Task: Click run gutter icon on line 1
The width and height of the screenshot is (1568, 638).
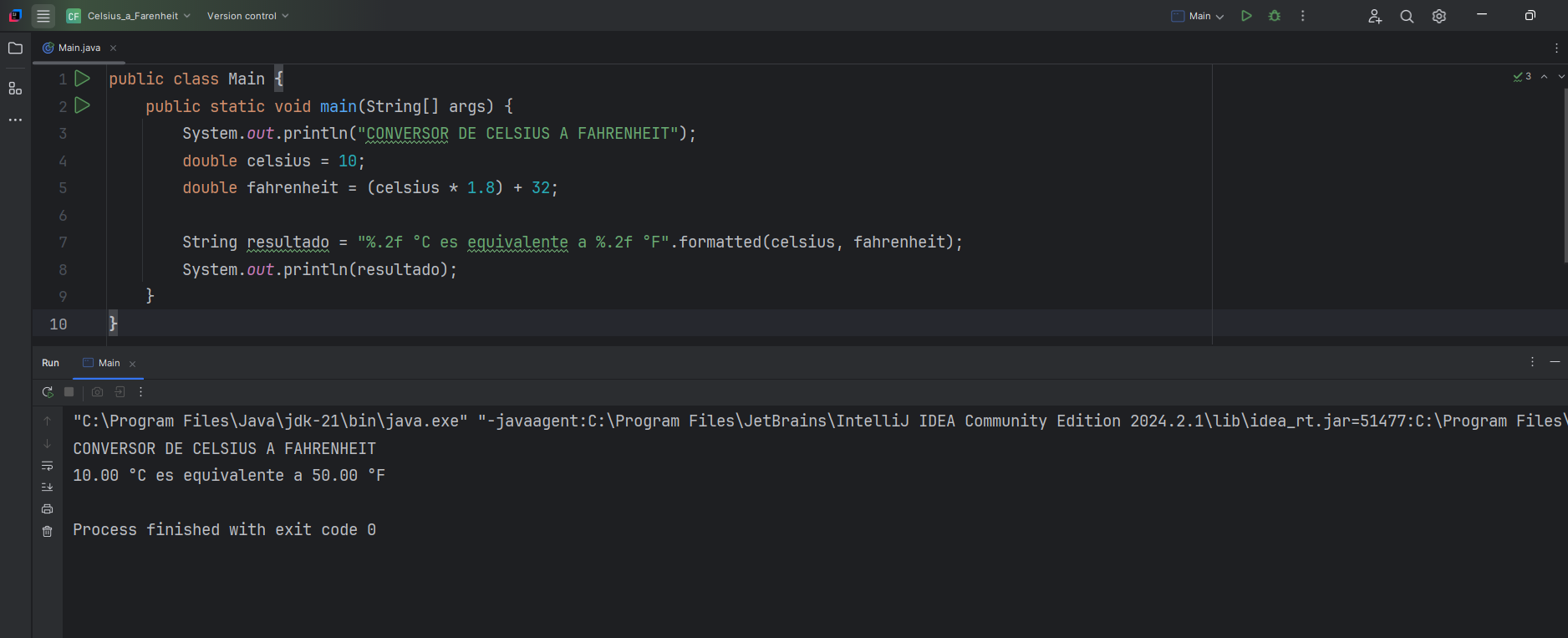Action: pyautogui.click(x=82, y=79)
